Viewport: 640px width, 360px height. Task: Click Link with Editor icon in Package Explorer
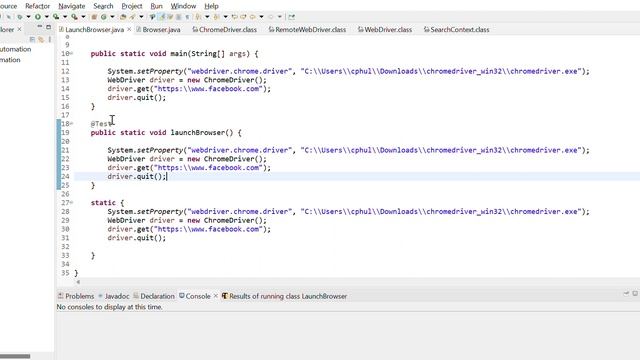pyautogui.click(x=41, y=39)
